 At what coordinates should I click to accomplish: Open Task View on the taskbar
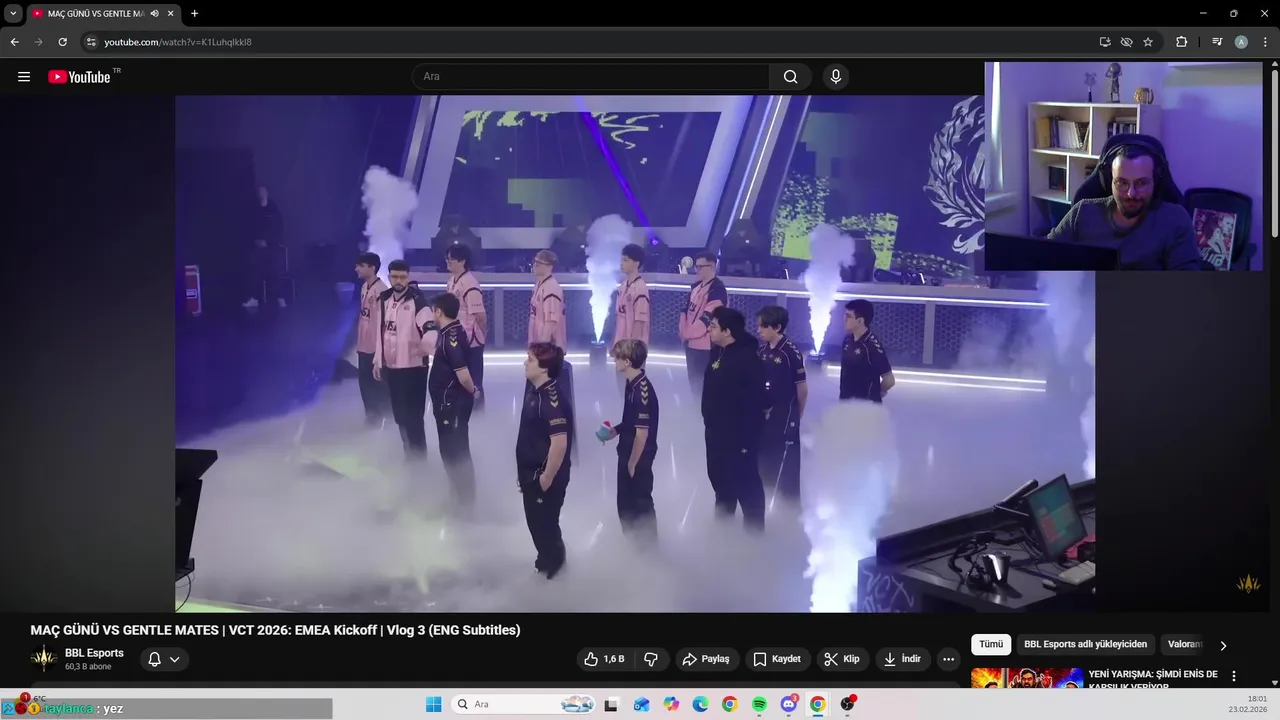tap(611, 704)
